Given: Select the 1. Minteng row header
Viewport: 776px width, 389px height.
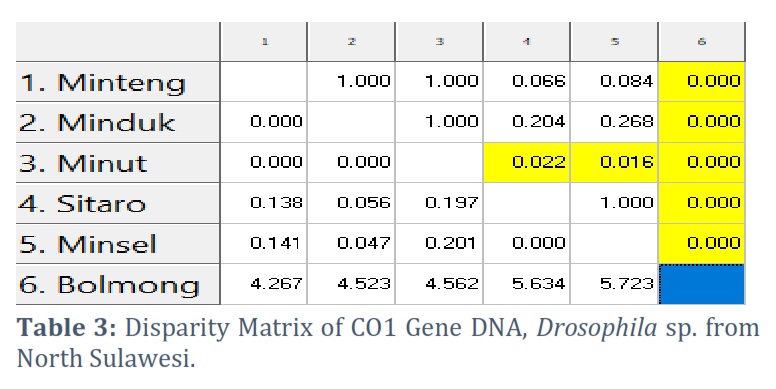Looking at the screenshot, I should [x=118, y=82].
